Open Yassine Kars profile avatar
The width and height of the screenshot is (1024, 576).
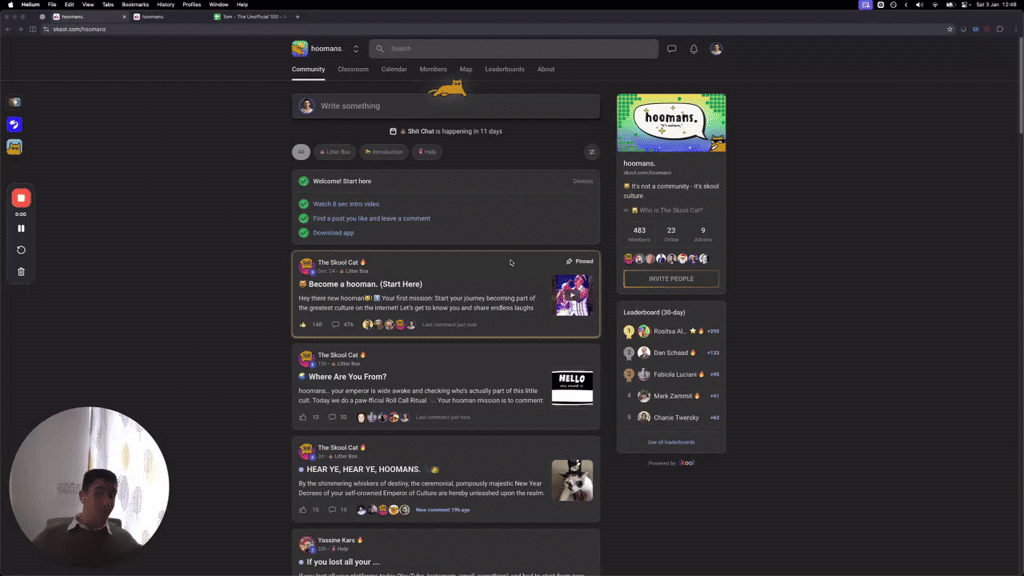pyautogui.click(x=306, y=543)
